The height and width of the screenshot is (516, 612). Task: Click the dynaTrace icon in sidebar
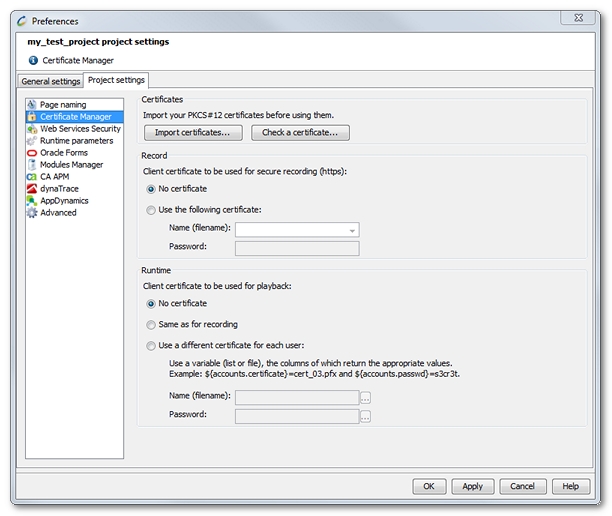(x=32, y=189)
